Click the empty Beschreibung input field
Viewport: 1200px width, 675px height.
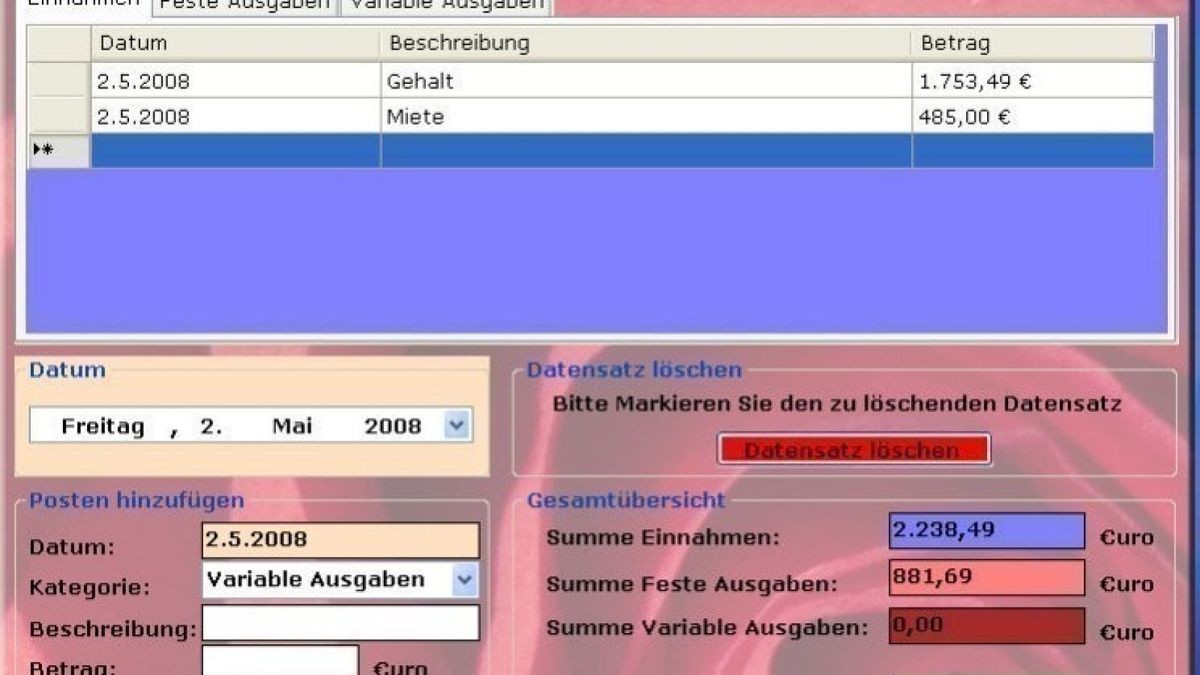(x=340, y=624)
